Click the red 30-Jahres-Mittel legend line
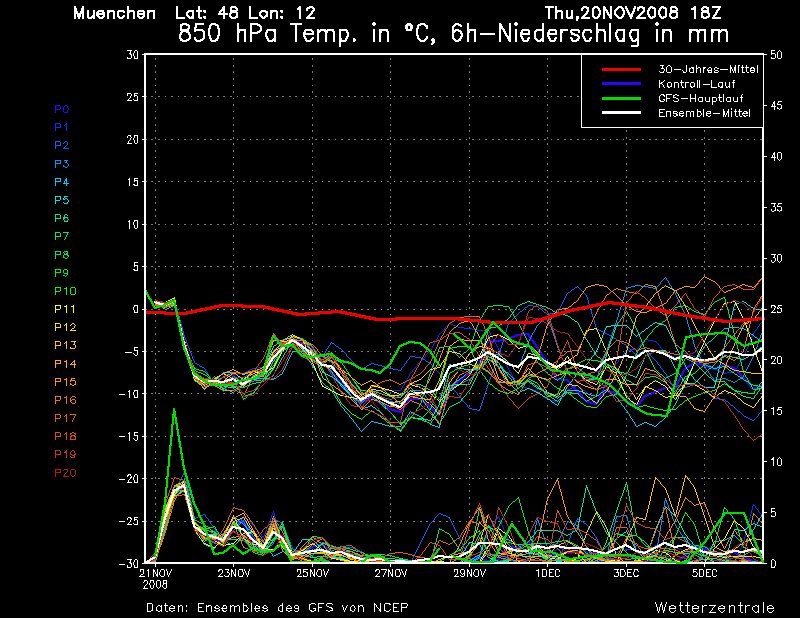Viewport: 800px width, 618px height. [621, 69]
